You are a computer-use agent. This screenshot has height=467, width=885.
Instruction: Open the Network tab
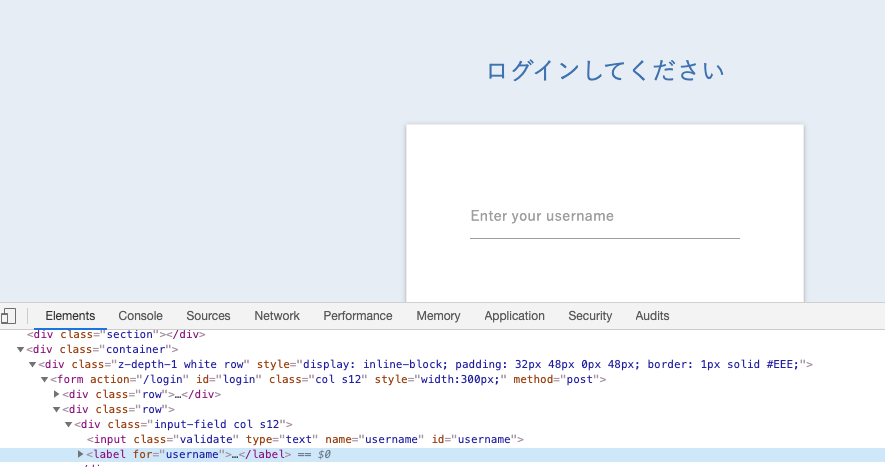pos(277,316)
